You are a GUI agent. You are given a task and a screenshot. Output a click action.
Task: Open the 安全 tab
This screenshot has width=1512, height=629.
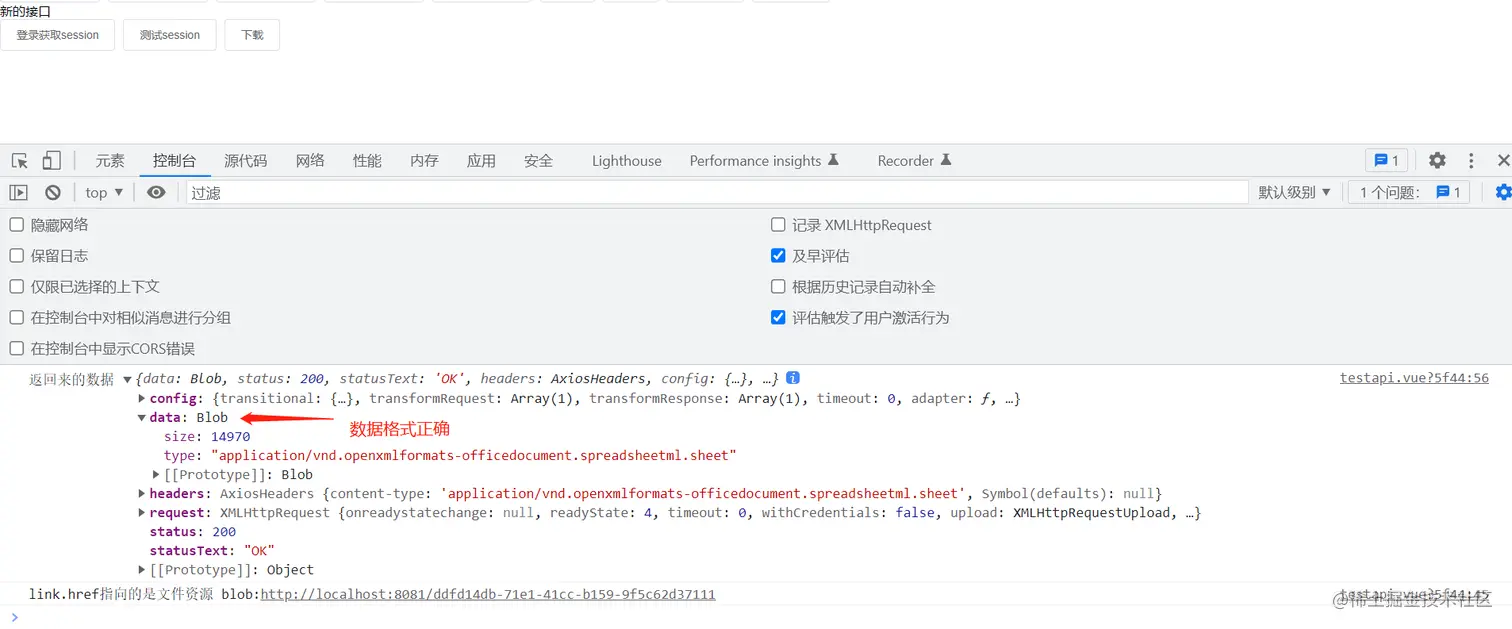(x=538, y=161)
